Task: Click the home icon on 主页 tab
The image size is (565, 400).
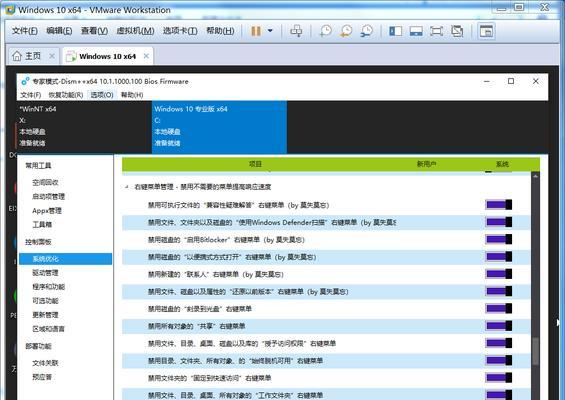Action: point(17,56)
